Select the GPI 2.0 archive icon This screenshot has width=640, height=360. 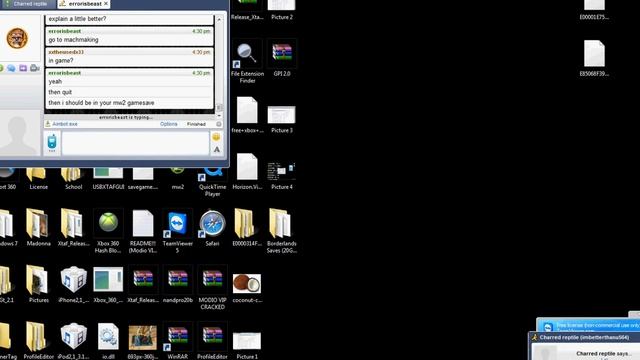pos(282,59)
